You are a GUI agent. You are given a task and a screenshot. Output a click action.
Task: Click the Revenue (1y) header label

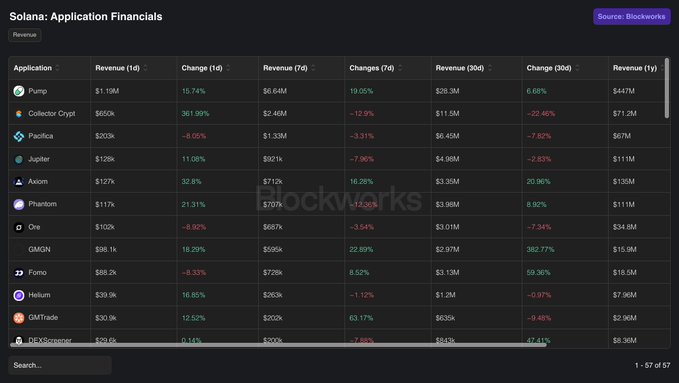[x=634, y=68]
